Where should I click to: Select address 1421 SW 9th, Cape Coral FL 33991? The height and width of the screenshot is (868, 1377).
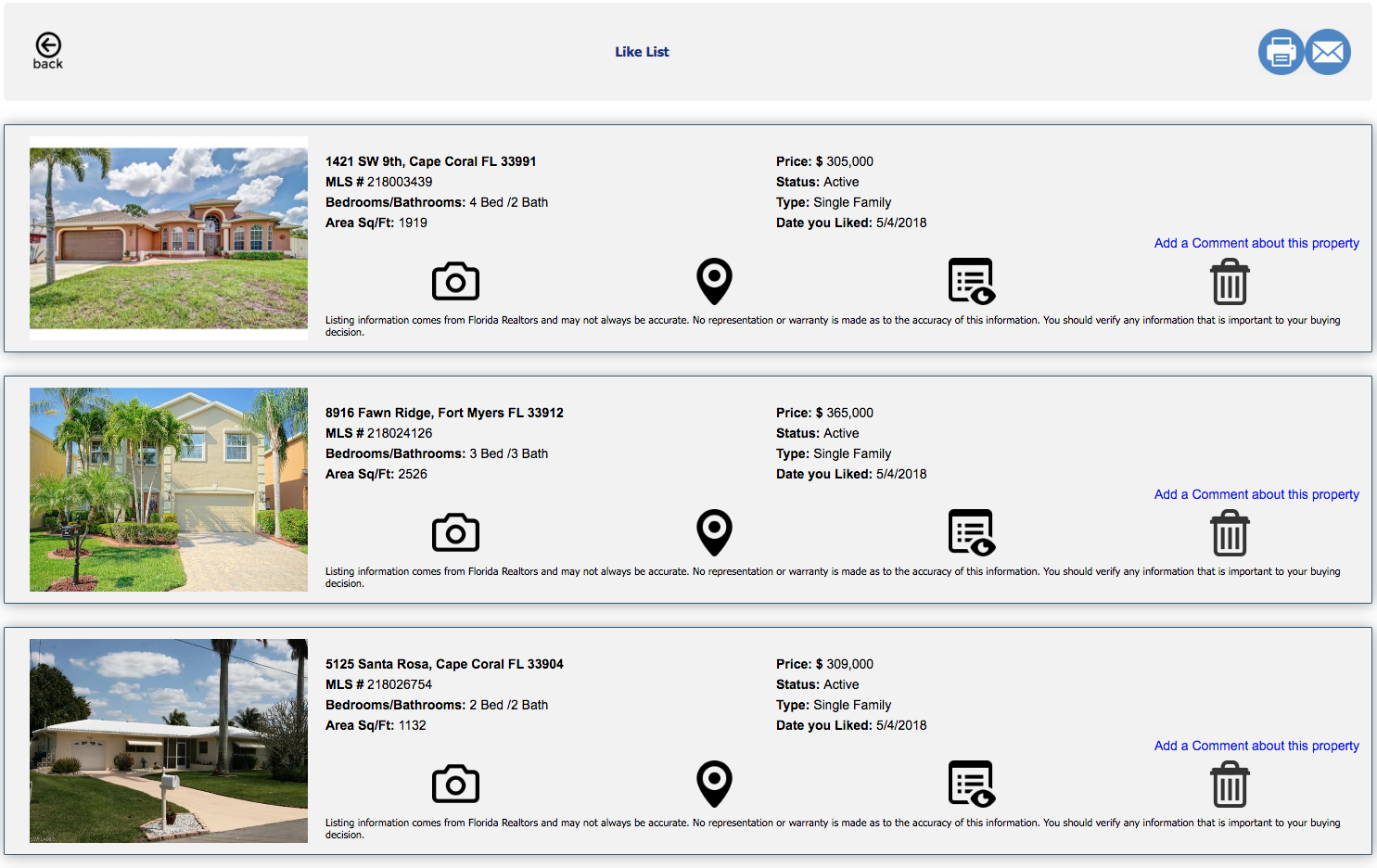coord(431,161)
